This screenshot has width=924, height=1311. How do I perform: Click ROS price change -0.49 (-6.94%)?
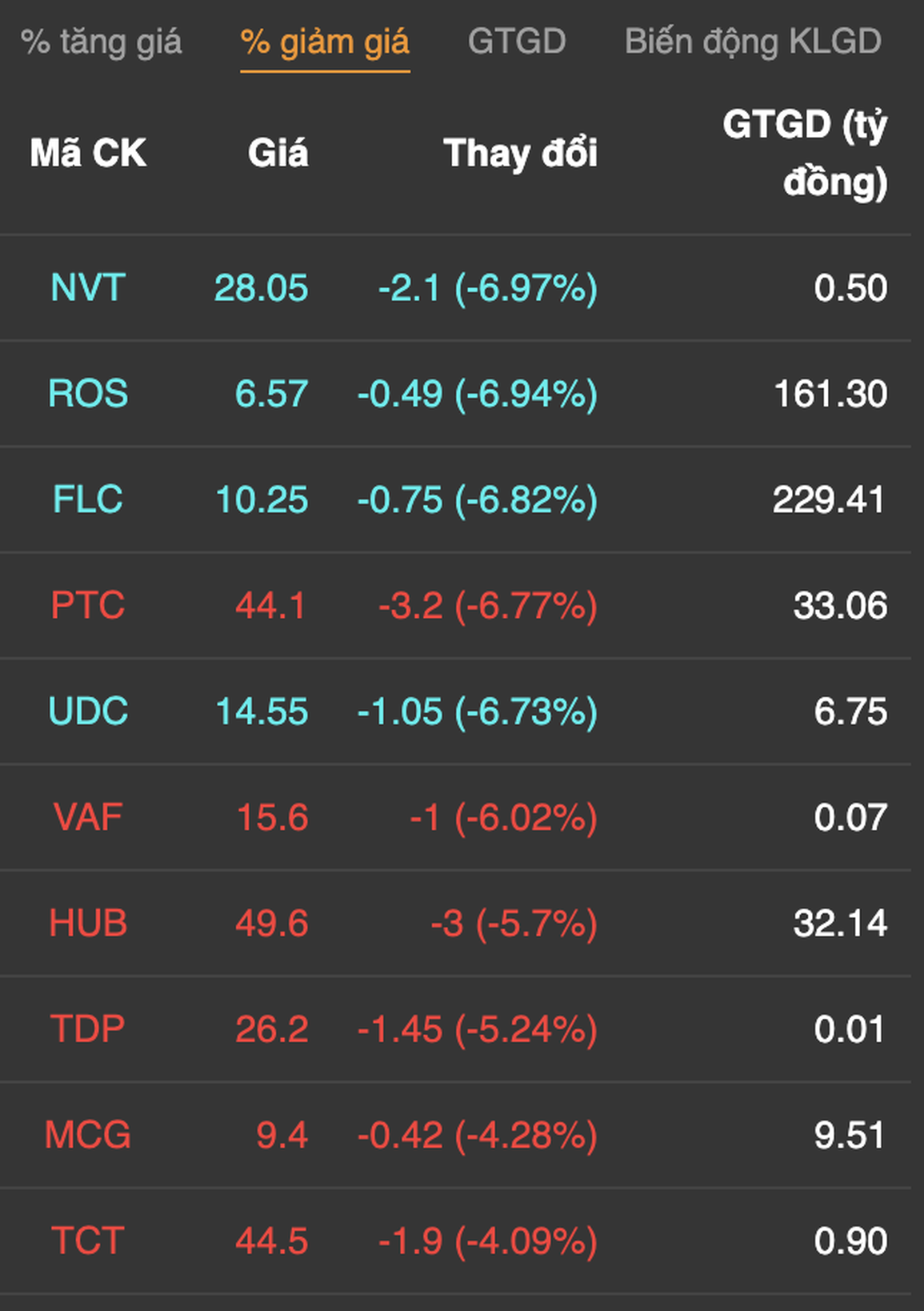pos(478,394)
